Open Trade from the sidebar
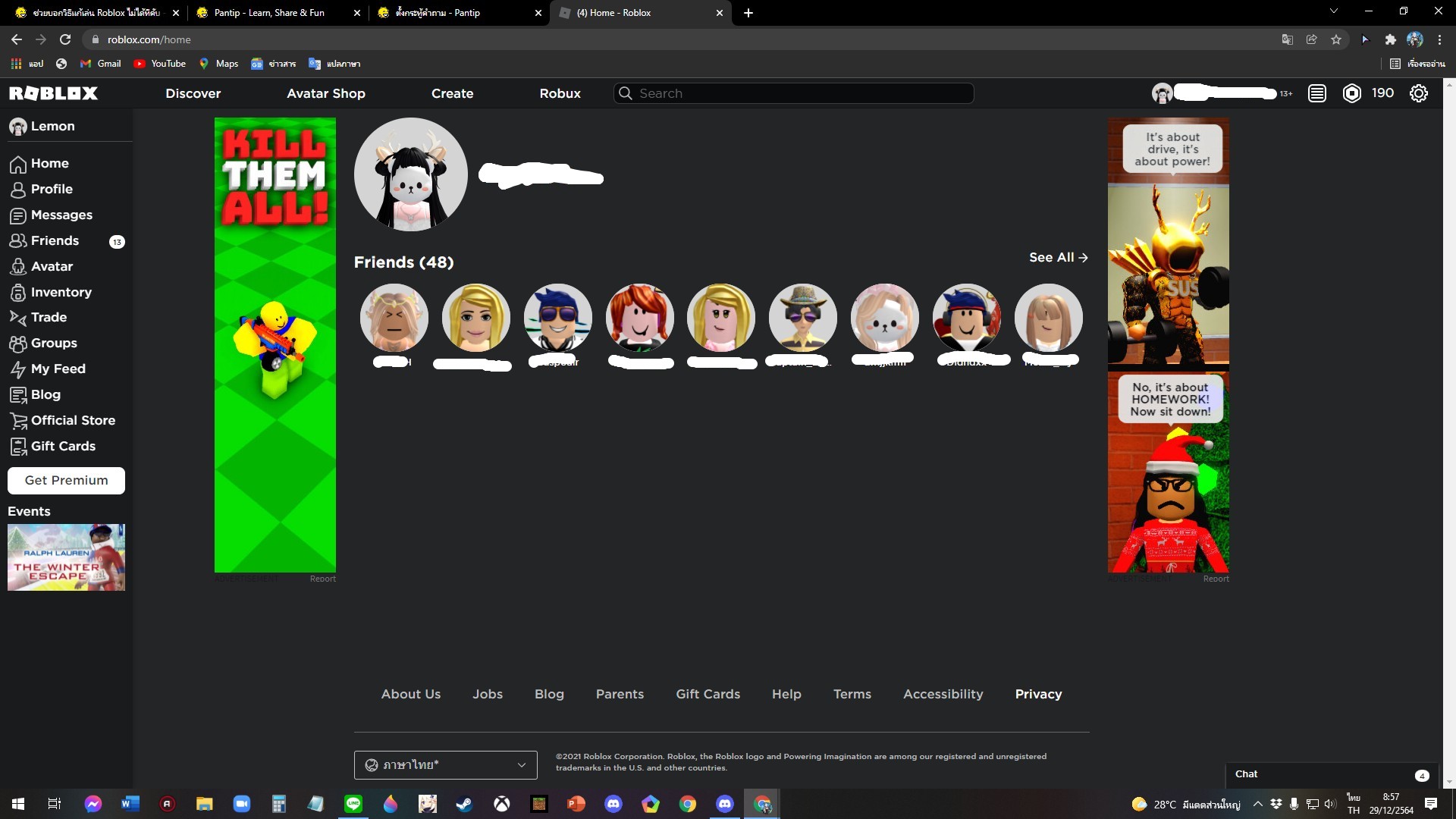The height and width of the screenshot is (819, 1456). pos(39,317)
